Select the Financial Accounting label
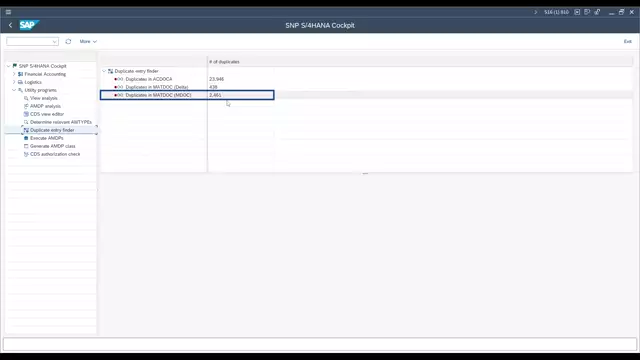640x360 pixels. point(45,74)
